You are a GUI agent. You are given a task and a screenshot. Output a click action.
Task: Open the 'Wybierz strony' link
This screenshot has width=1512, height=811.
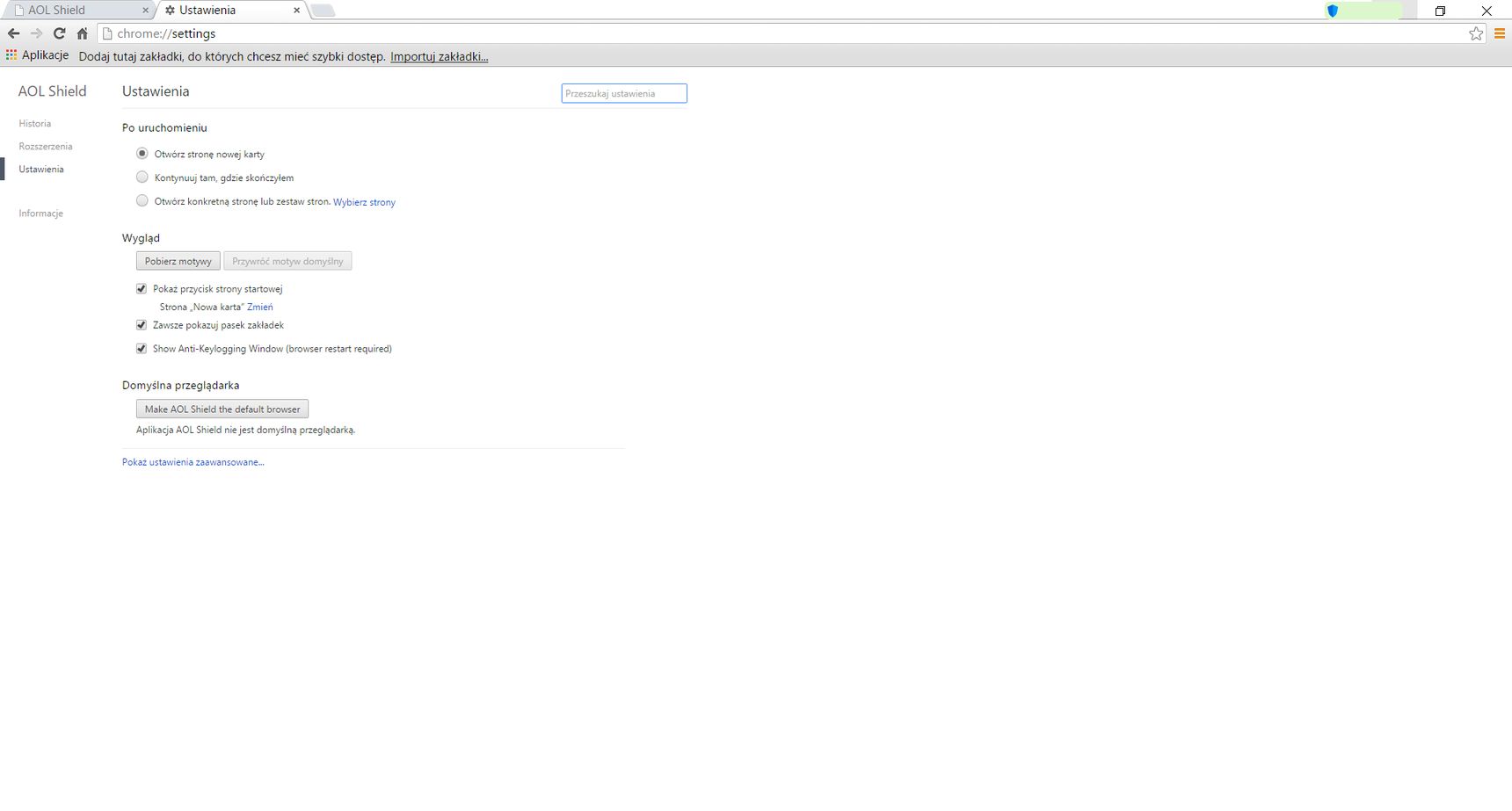[364, 202]
